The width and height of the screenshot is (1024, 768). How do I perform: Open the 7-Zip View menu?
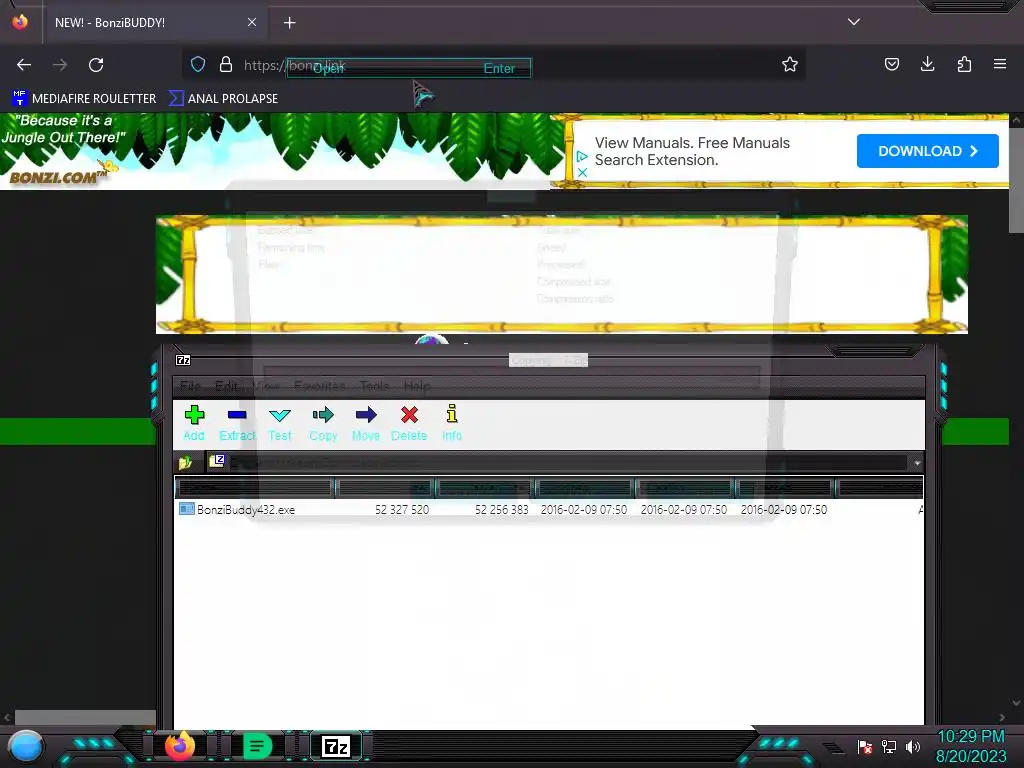(x=266, y=386)
